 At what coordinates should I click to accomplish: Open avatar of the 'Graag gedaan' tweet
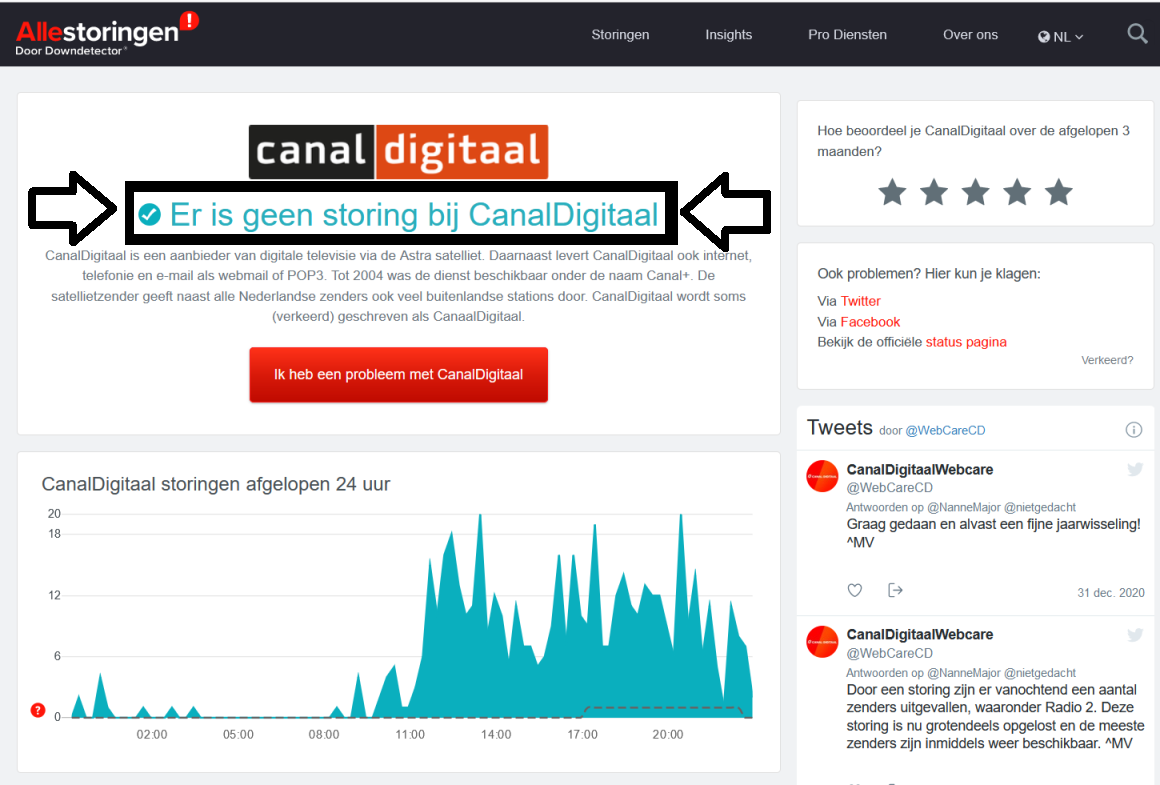click(x=822, y=476)
